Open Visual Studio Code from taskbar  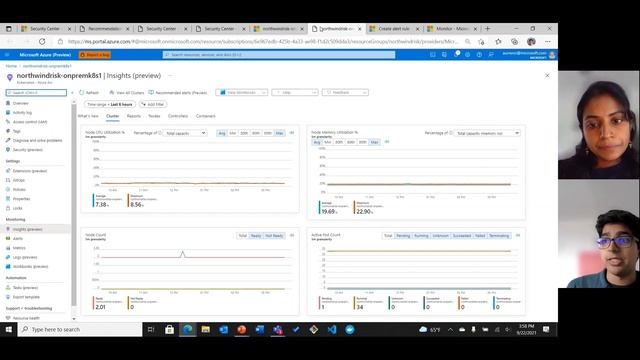coord(332,329)
